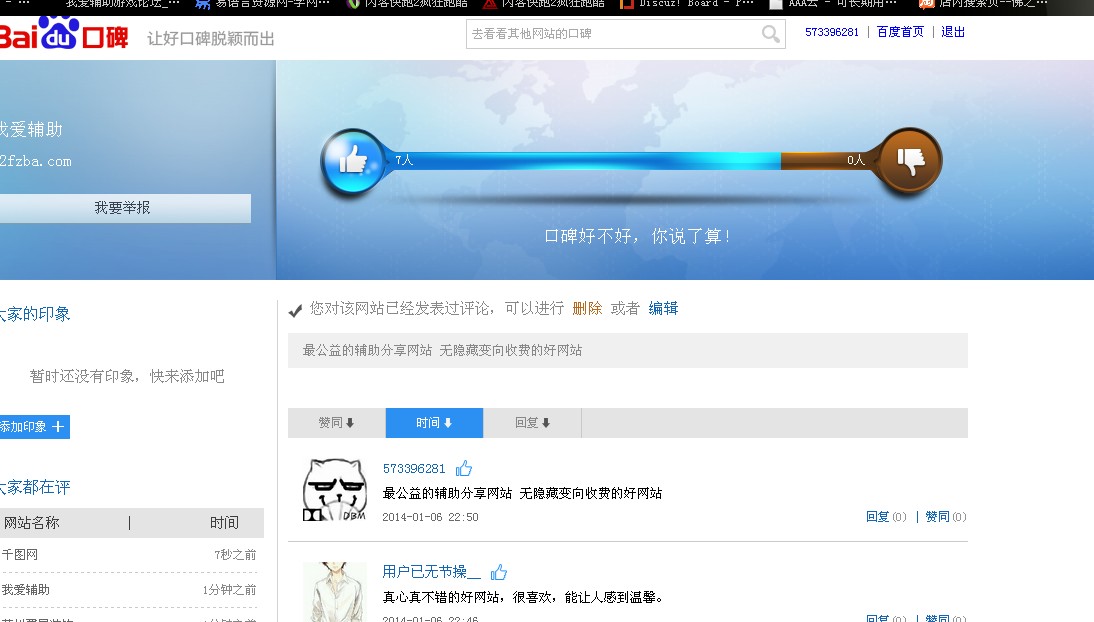Click the 2014-01-06 22:50 timestamp
Image resolution: width=1094 pixels, height=622 pixels.
[x=430, y=517]
